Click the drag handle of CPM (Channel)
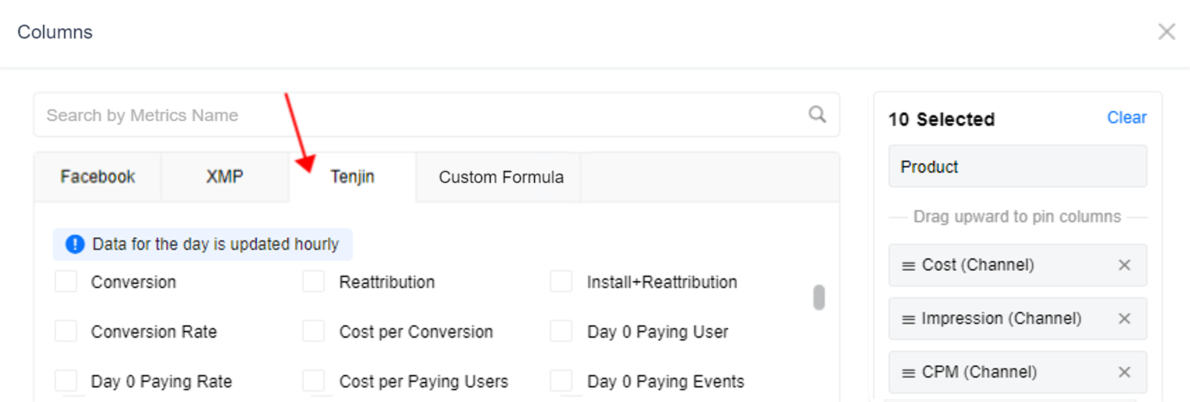1190x402 pixels. click(x=908, y=372)
